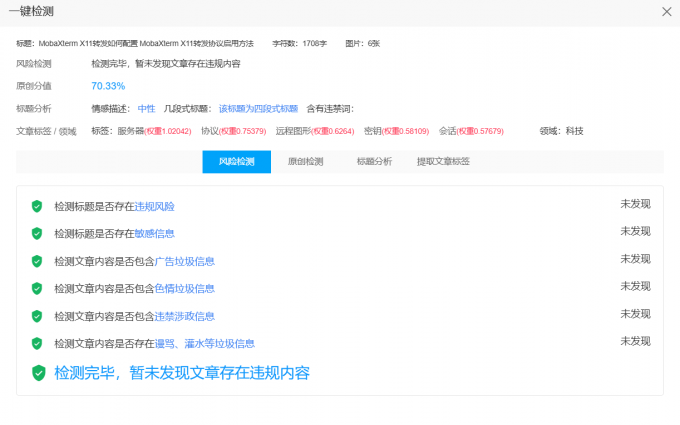Image resolution: width=680 pixels, height=425 pixels.
Task: Switch to the 原创检测 tab
Action: pos(305,162)
